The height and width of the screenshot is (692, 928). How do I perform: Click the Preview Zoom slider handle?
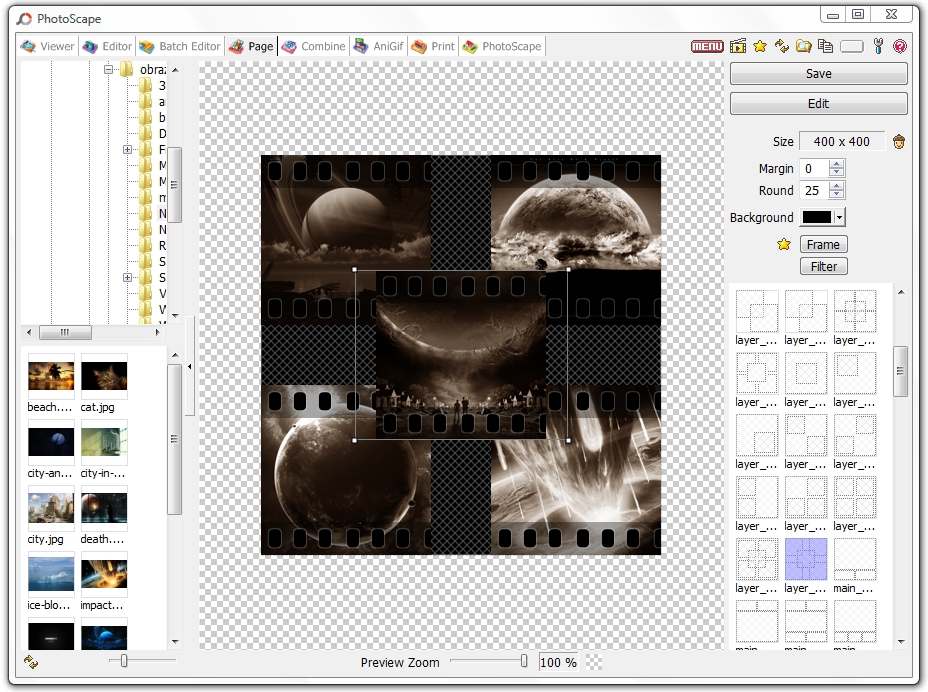[x=524, y=661]
